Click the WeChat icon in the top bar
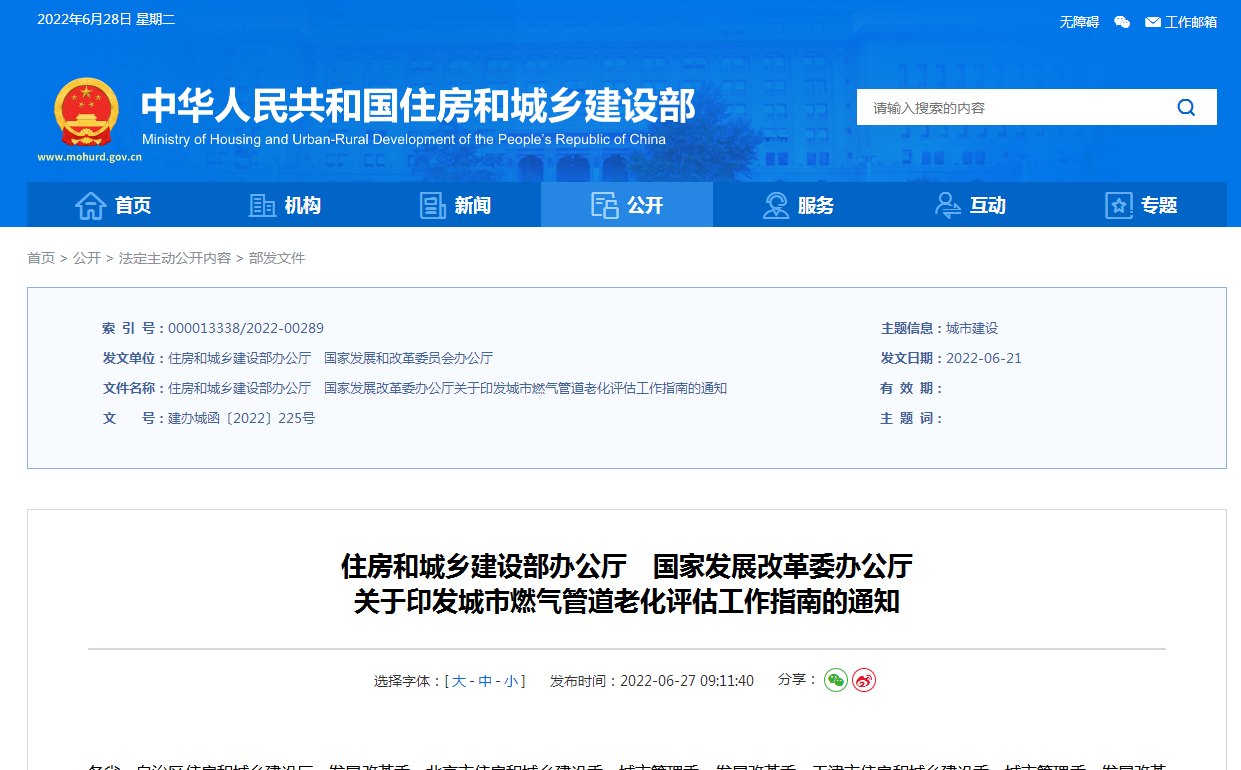The height and width of the screenshot is (770, 1241). click(1121, 20)
